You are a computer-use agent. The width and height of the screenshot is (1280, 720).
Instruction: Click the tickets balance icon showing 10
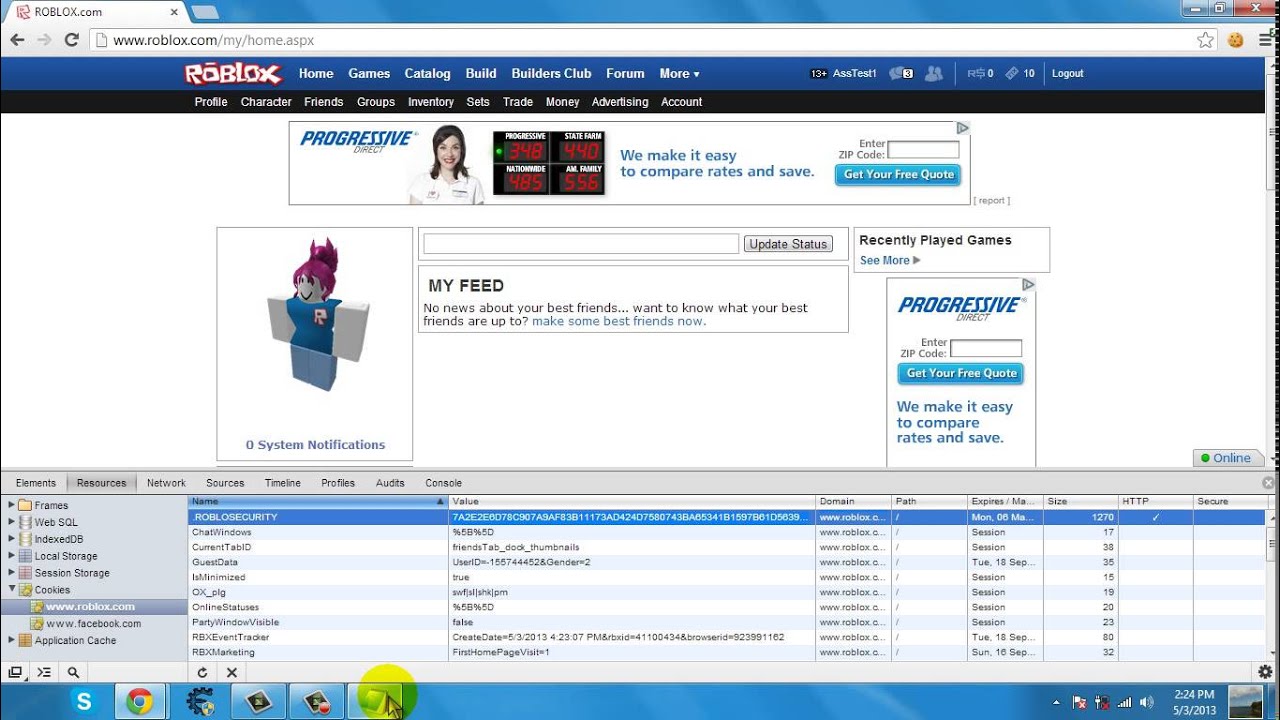point(1011,73)
